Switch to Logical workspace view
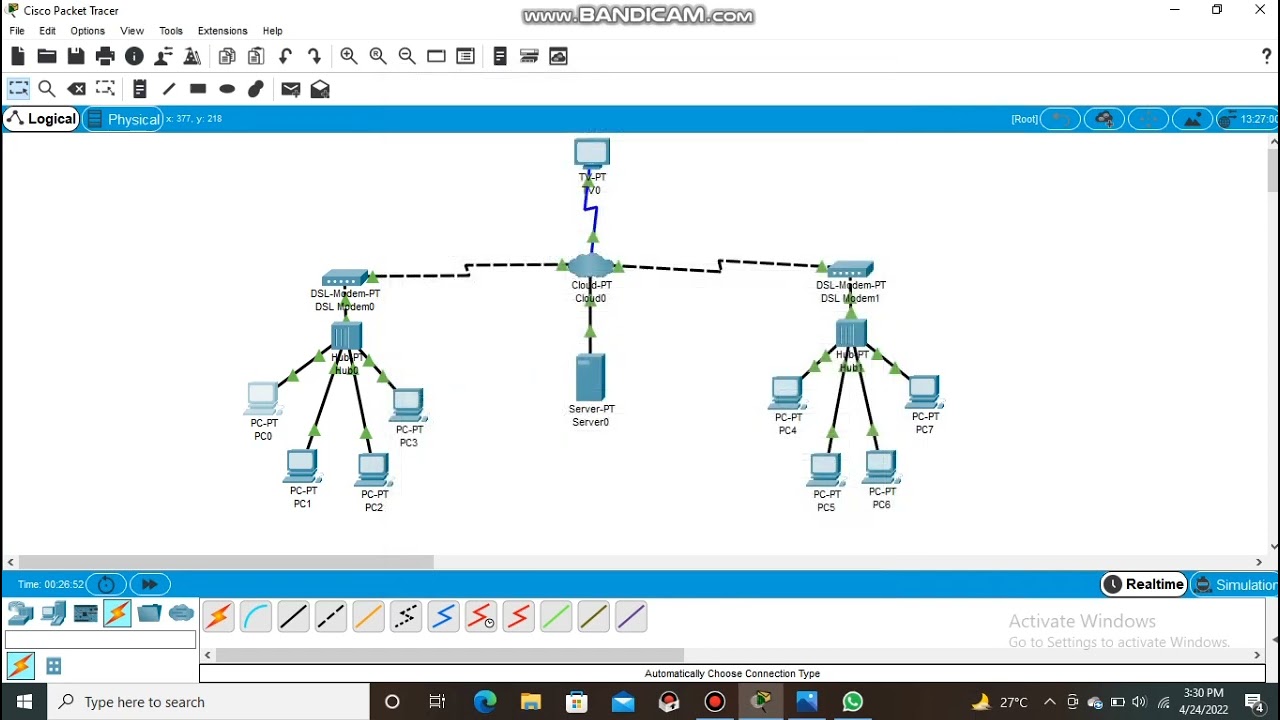The width and height of the screenshot is (1280, 720). tap(41, 119)
